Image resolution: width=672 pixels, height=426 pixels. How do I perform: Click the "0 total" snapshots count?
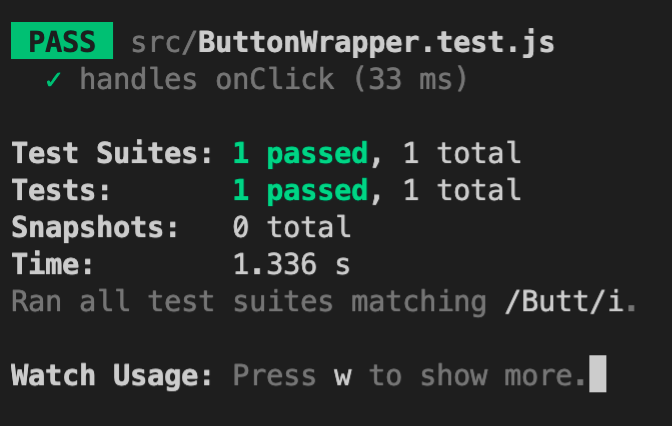click(291, 227)
